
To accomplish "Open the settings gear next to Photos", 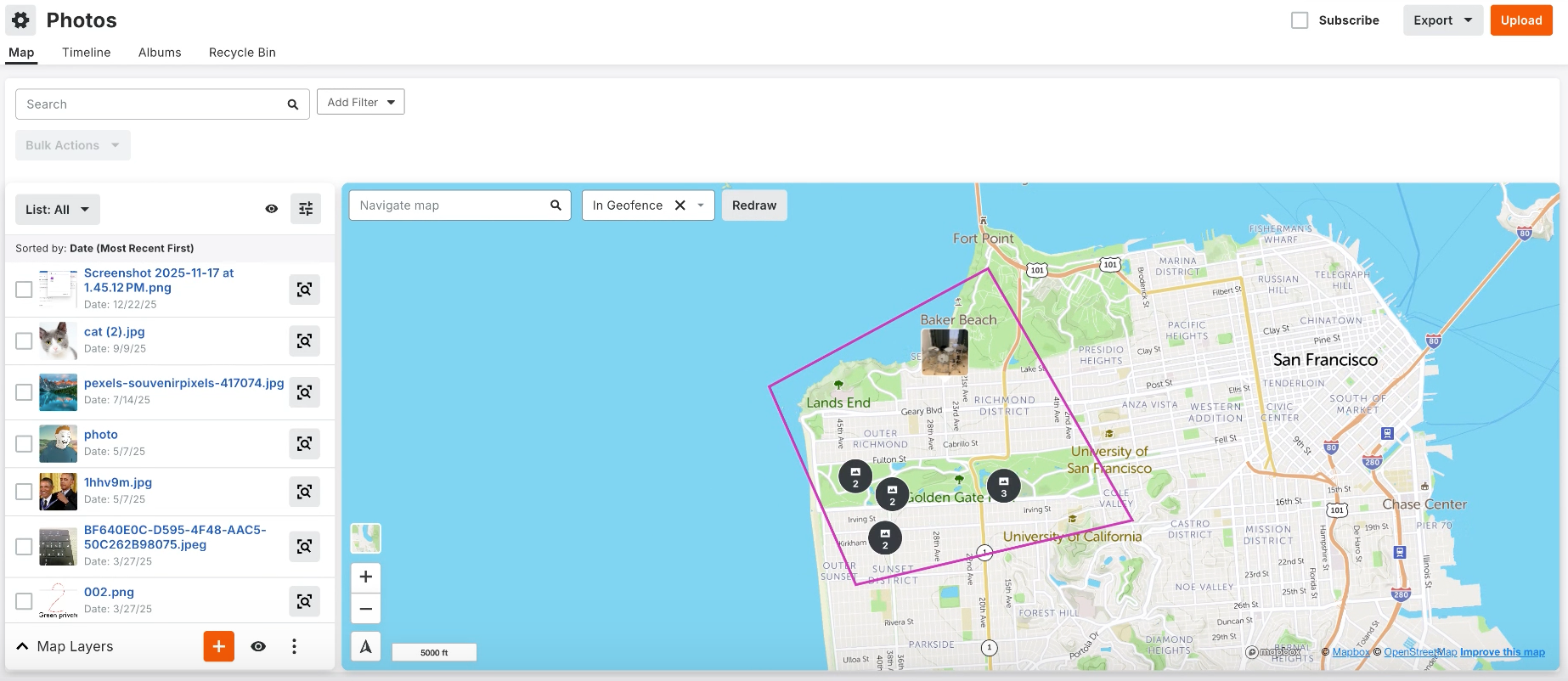I will click(21, 20).
